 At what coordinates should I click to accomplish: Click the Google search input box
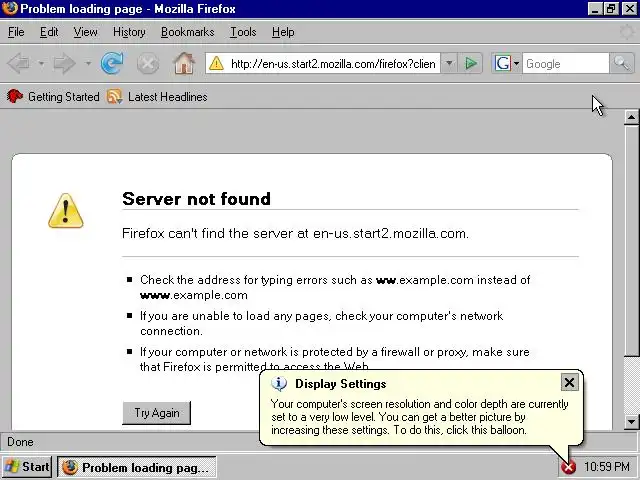(566, 64)
